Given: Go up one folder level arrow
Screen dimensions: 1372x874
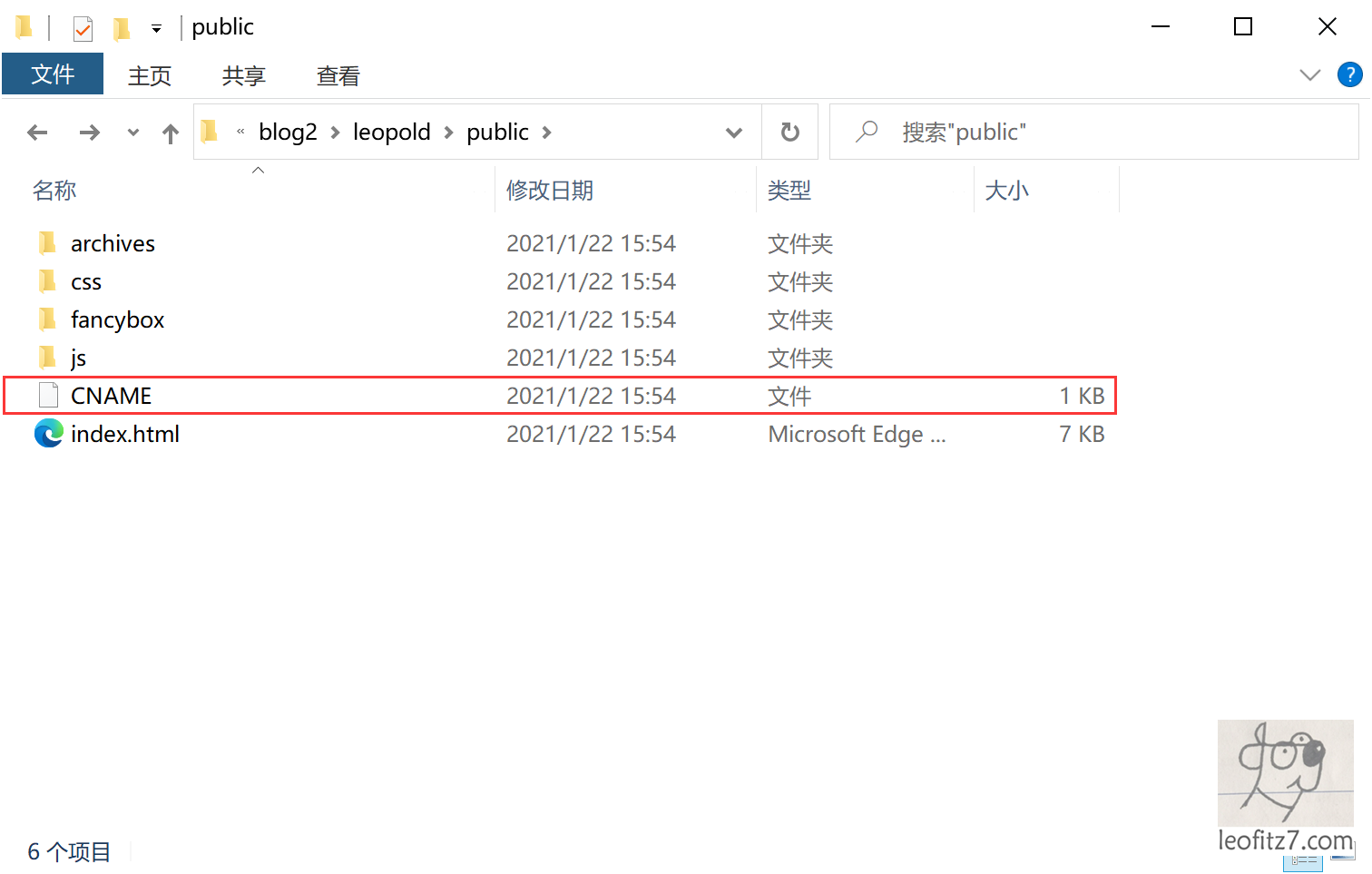Looking at the screenshot, I should (171, 133).
